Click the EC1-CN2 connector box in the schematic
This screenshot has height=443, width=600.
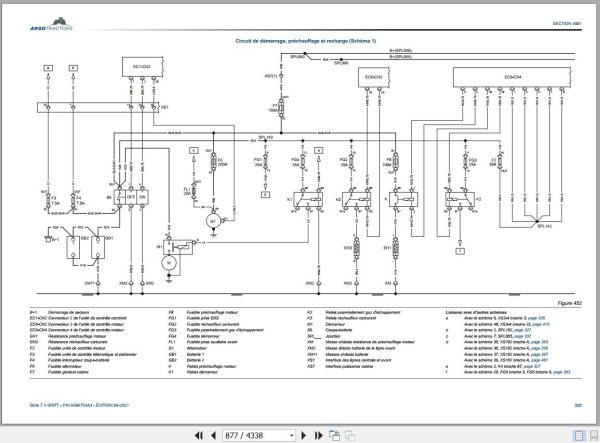(x=142, y=67)
